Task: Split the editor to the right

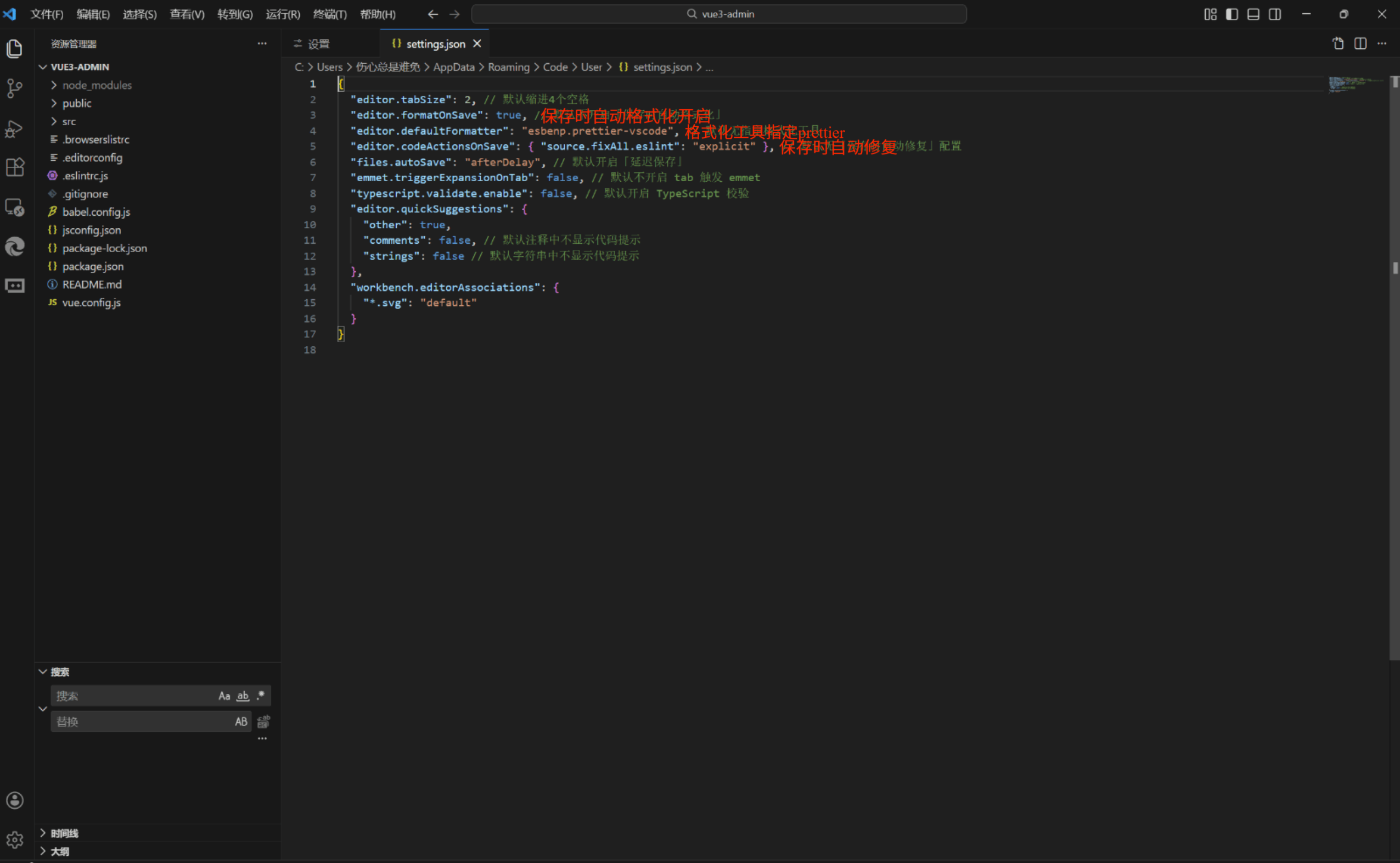Action: click(1360, 43)
